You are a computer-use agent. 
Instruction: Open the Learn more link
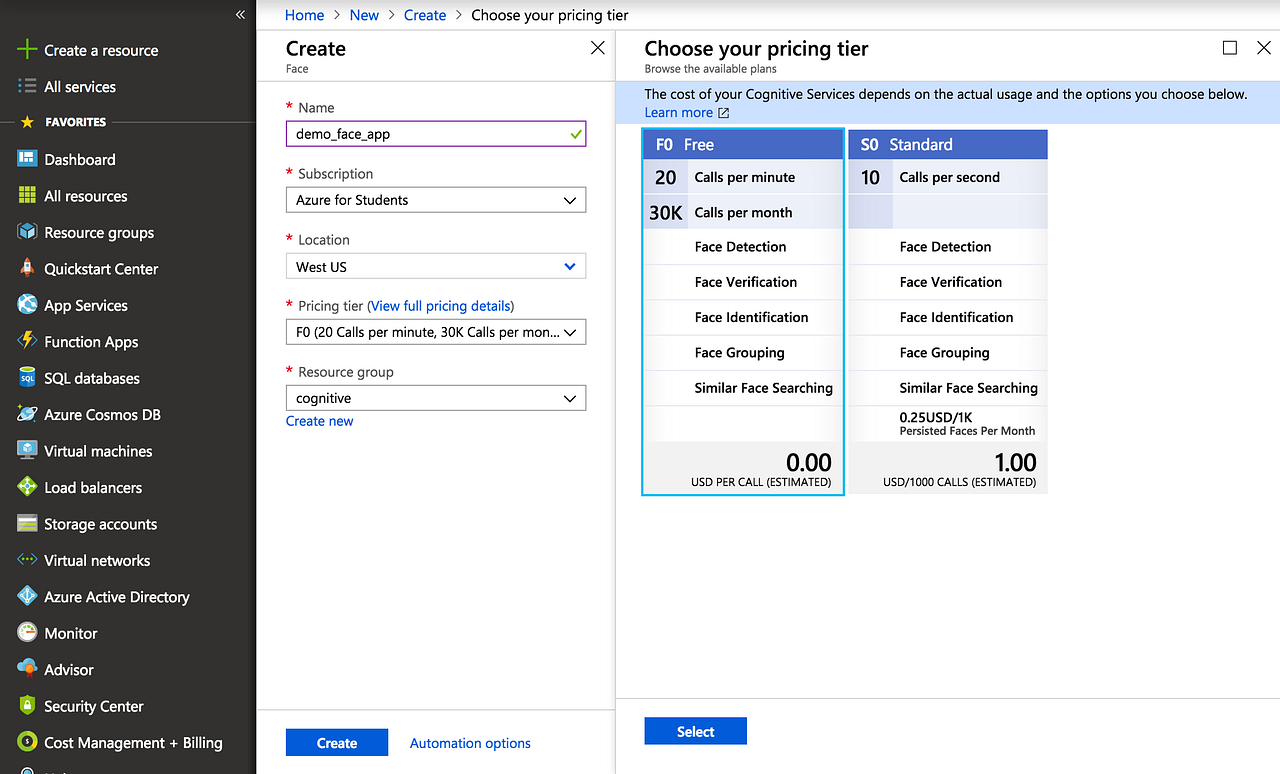point(679,112)
